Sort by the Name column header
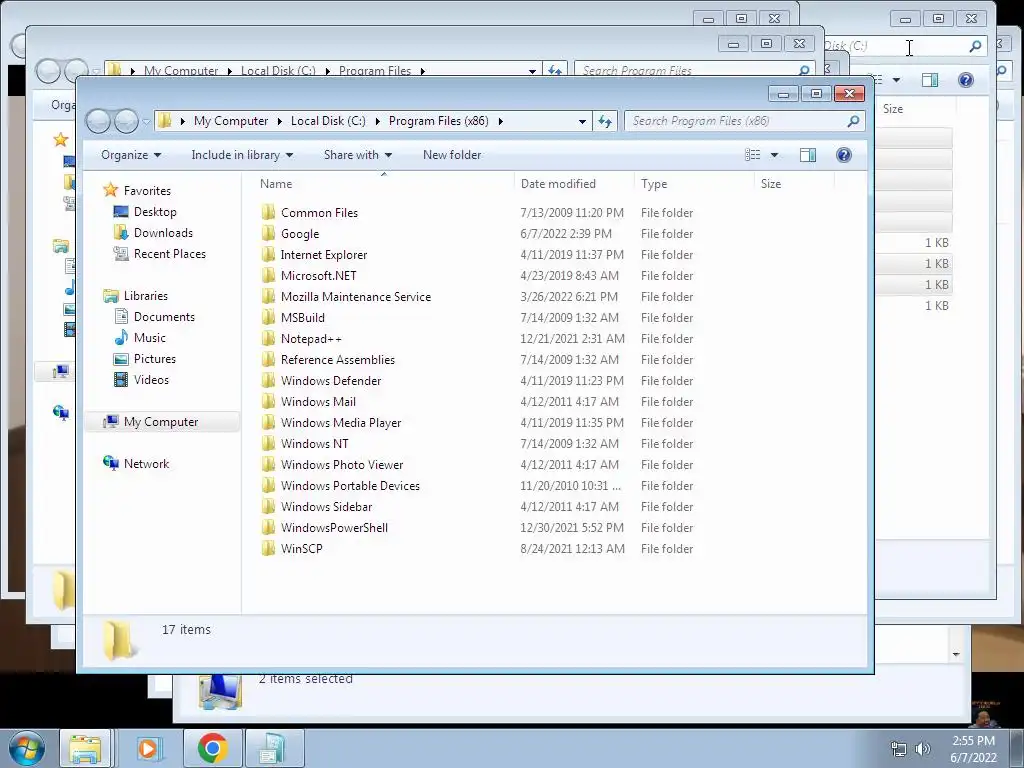This screenshot has height=768, width=1024. pyautogui.click(x=276, y=184)
